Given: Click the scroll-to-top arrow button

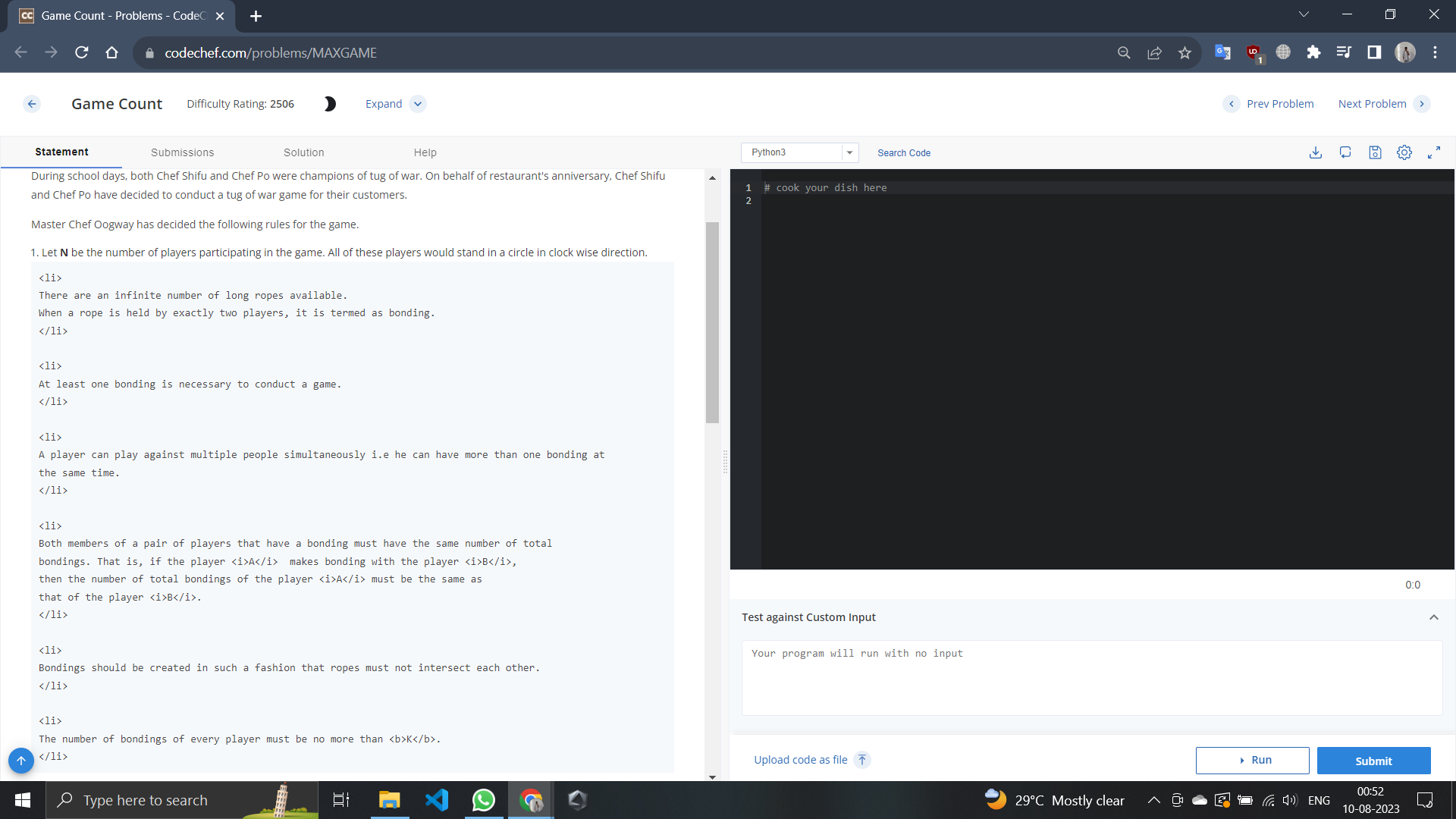Looking at the screenshot, I should point(21,760).
